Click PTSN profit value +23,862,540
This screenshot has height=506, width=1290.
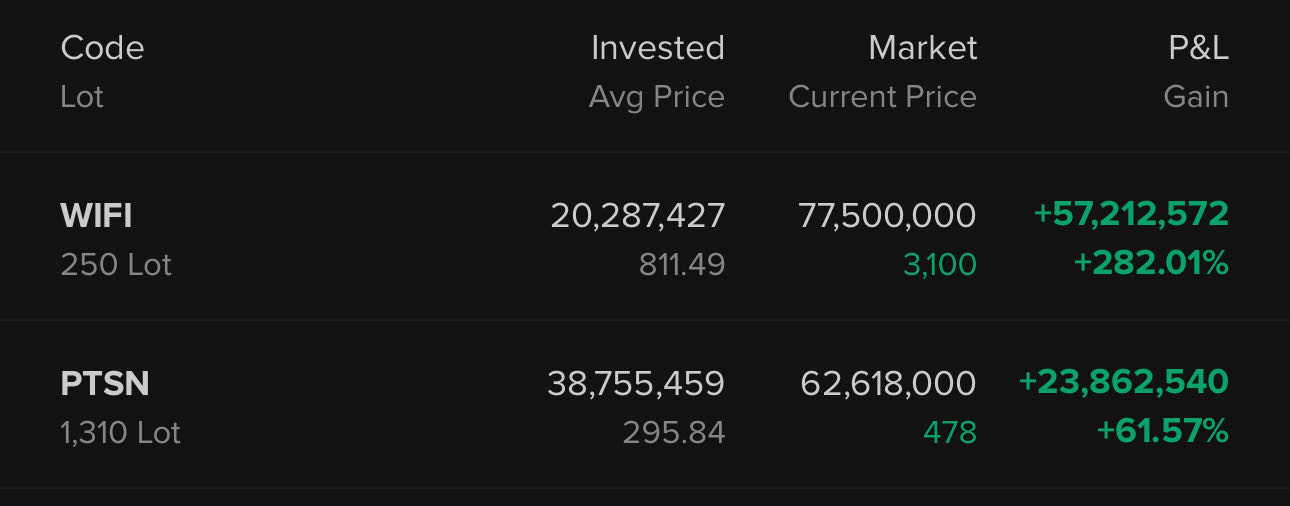(1123, 382)
